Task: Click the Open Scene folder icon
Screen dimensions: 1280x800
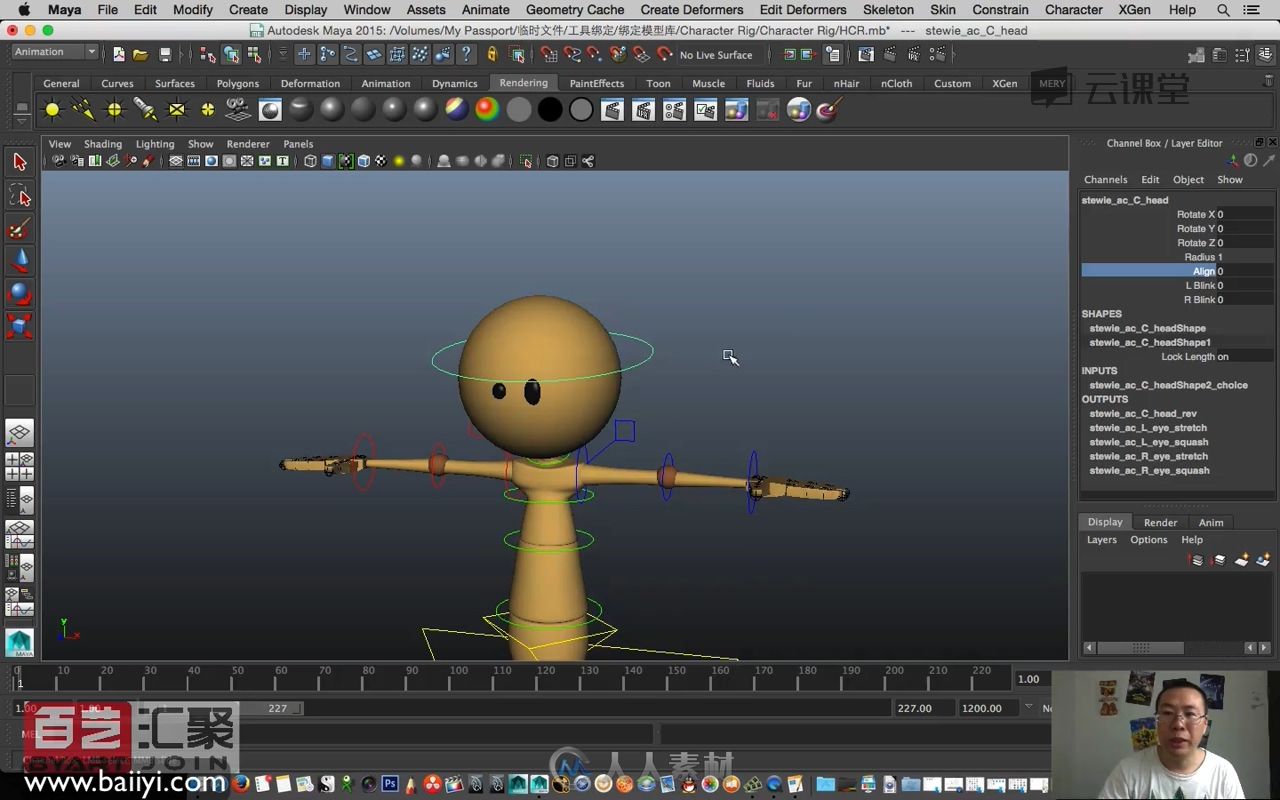Action: tap(140, 55)
